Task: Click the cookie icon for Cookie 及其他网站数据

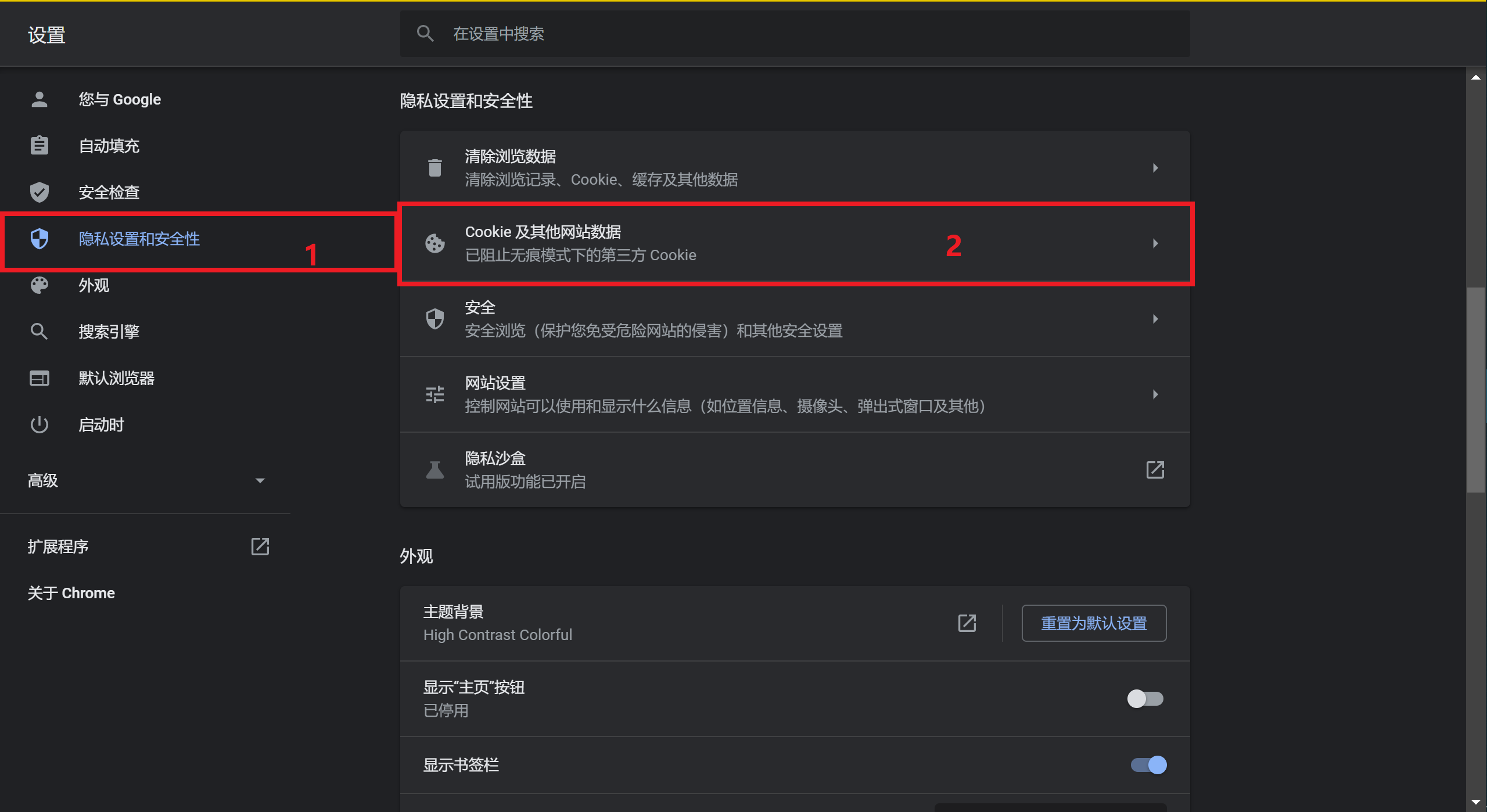Action: pos(435,243)
